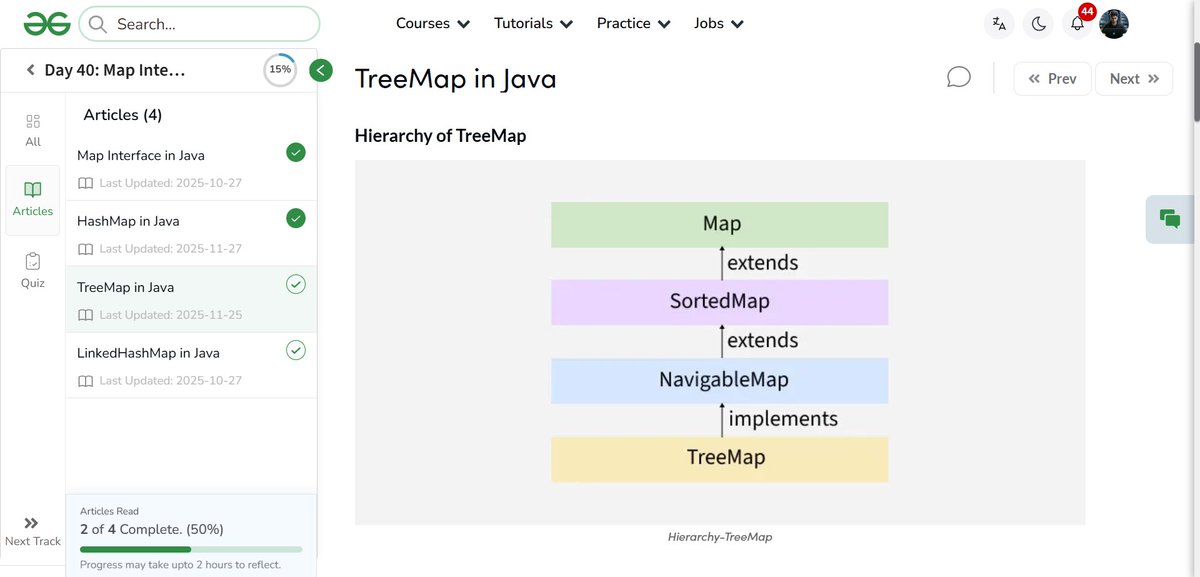Unmark Map Interface in Java as complete
Screen dimensions: 1200x577
[295, 152]
